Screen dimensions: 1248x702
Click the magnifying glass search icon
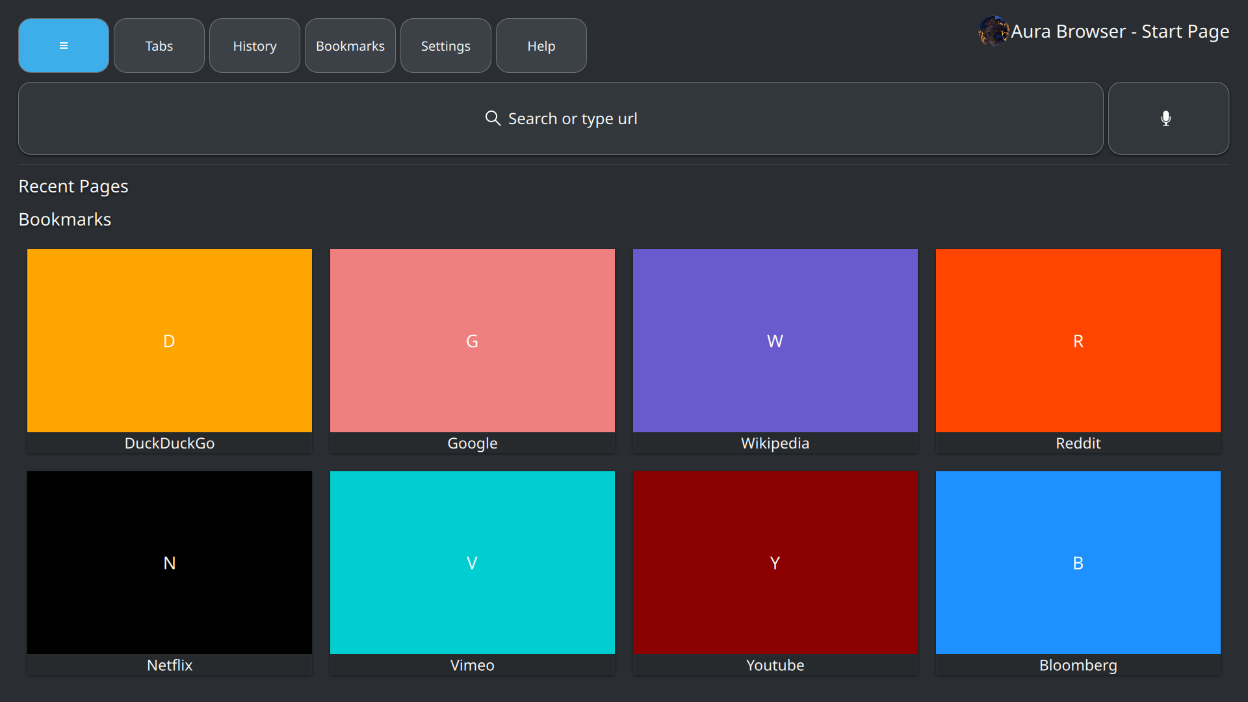pyautogui.click(x=492, y=118)
